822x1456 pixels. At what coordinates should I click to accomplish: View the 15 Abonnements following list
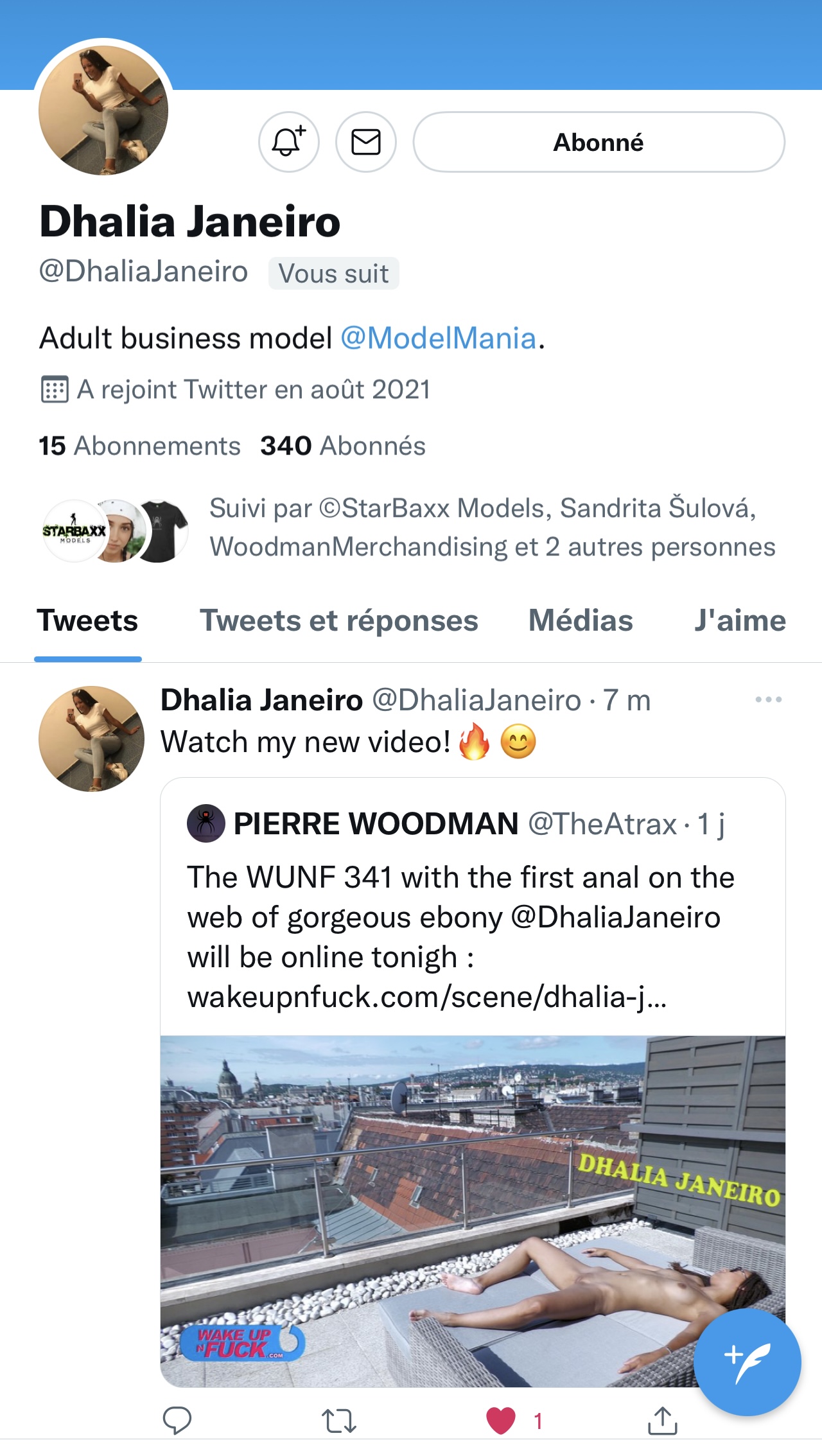click(x=139, y=446)
